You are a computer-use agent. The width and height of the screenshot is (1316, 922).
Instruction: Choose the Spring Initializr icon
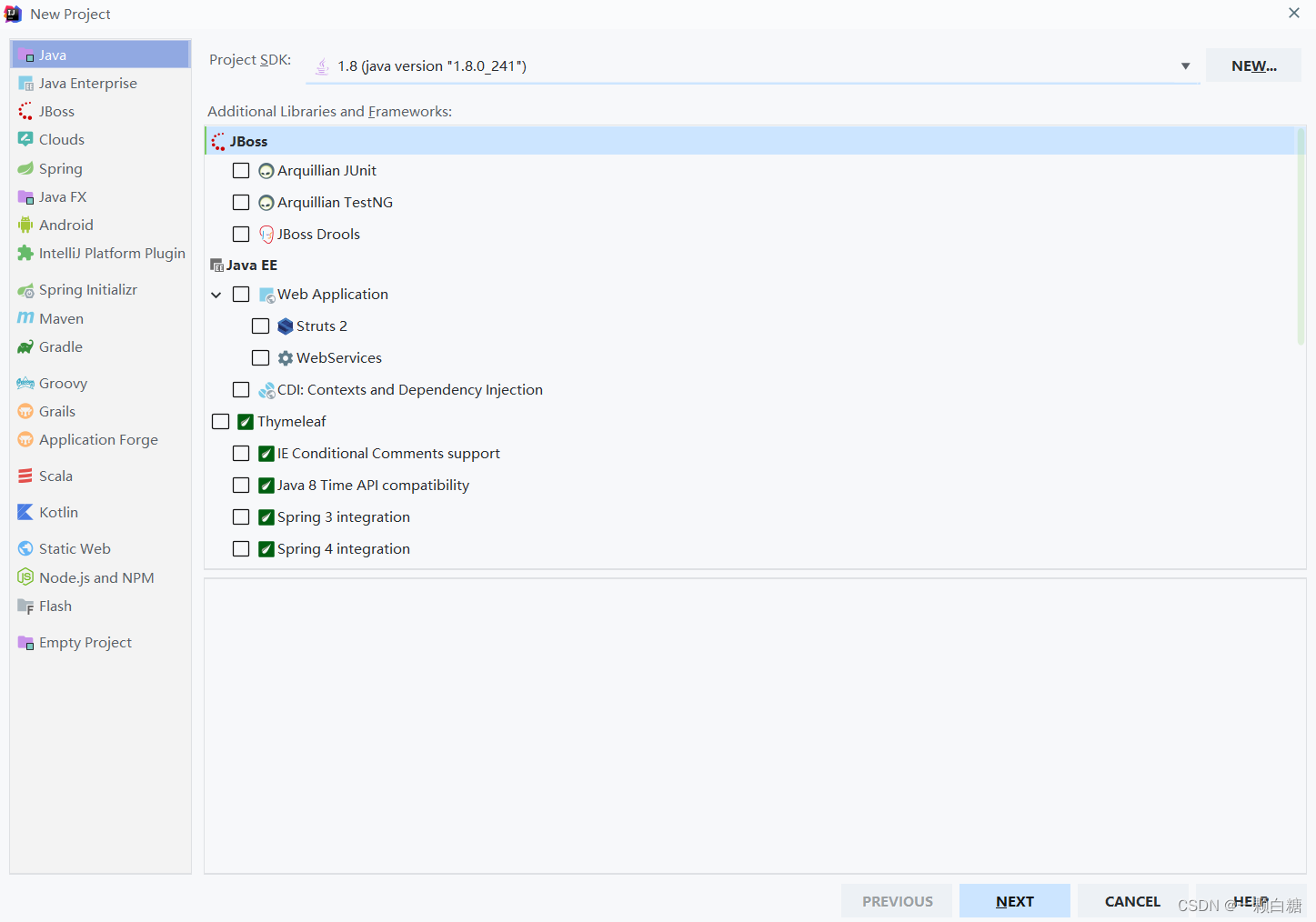click(x=25, y=290)
